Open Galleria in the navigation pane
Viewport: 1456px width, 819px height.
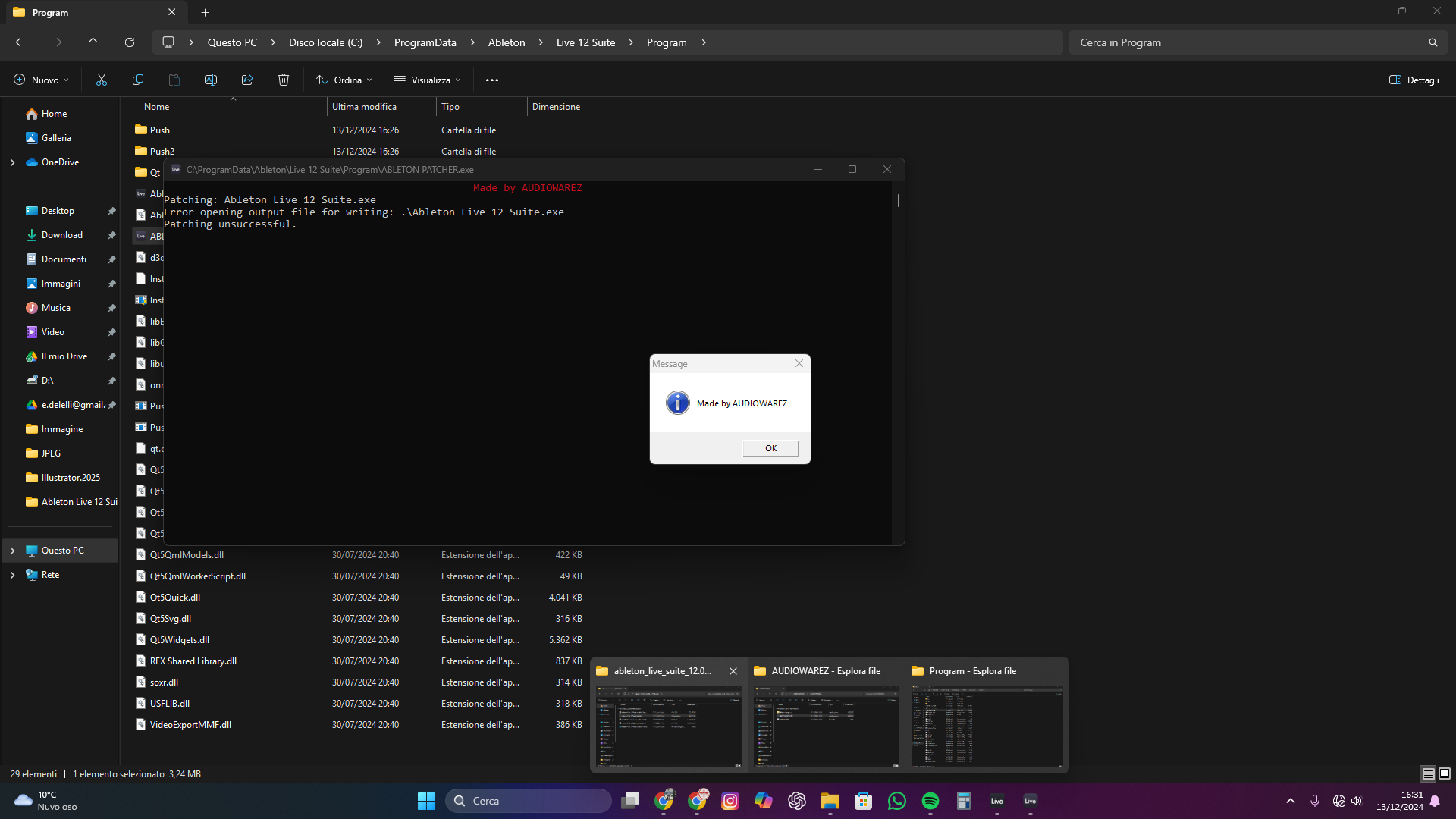coord(56,138)
